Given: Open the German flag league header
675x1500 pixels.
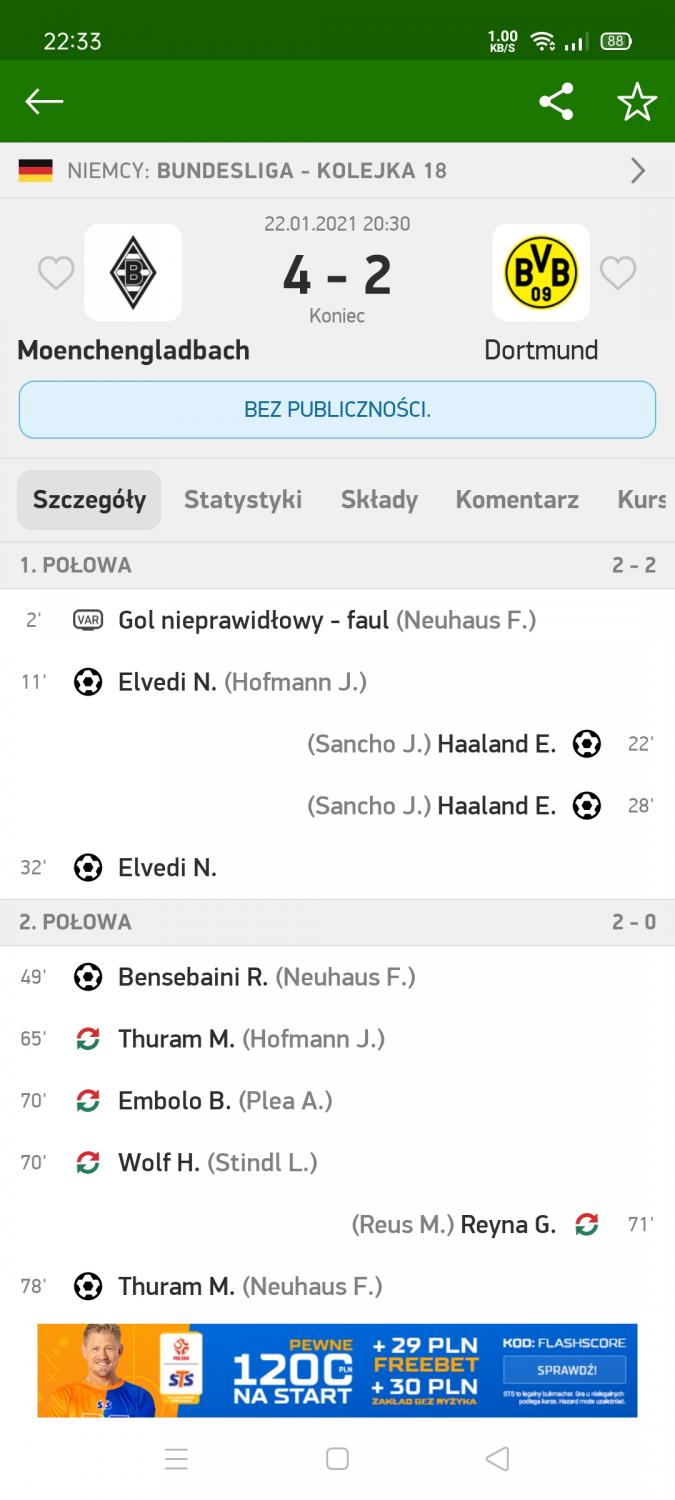Looking at the screenshot, I should 36,171.
